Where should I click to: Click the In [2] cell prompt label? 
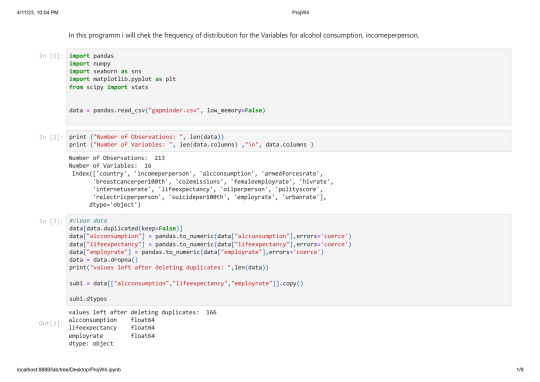[51, 137]
